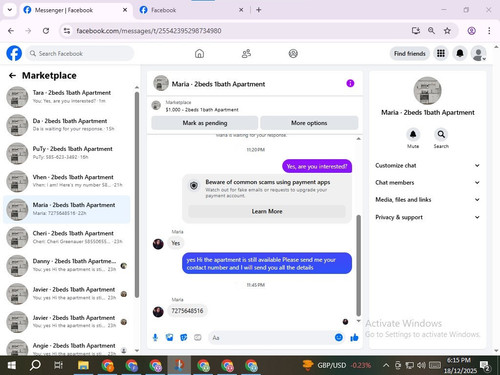Mute the Maria conversation
Viewport: 500px width, 375px height.
(x=413, y=134)
